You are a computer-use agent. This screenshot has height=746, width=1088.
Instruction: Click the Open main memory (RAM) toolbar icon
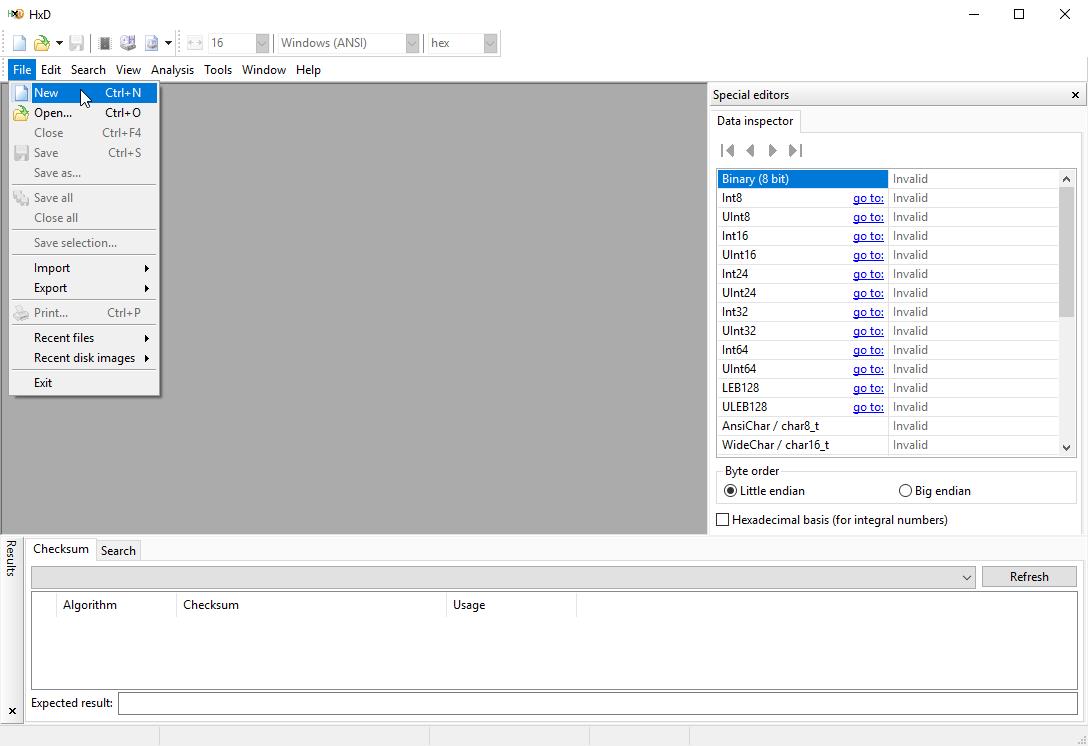click(104, 43)
